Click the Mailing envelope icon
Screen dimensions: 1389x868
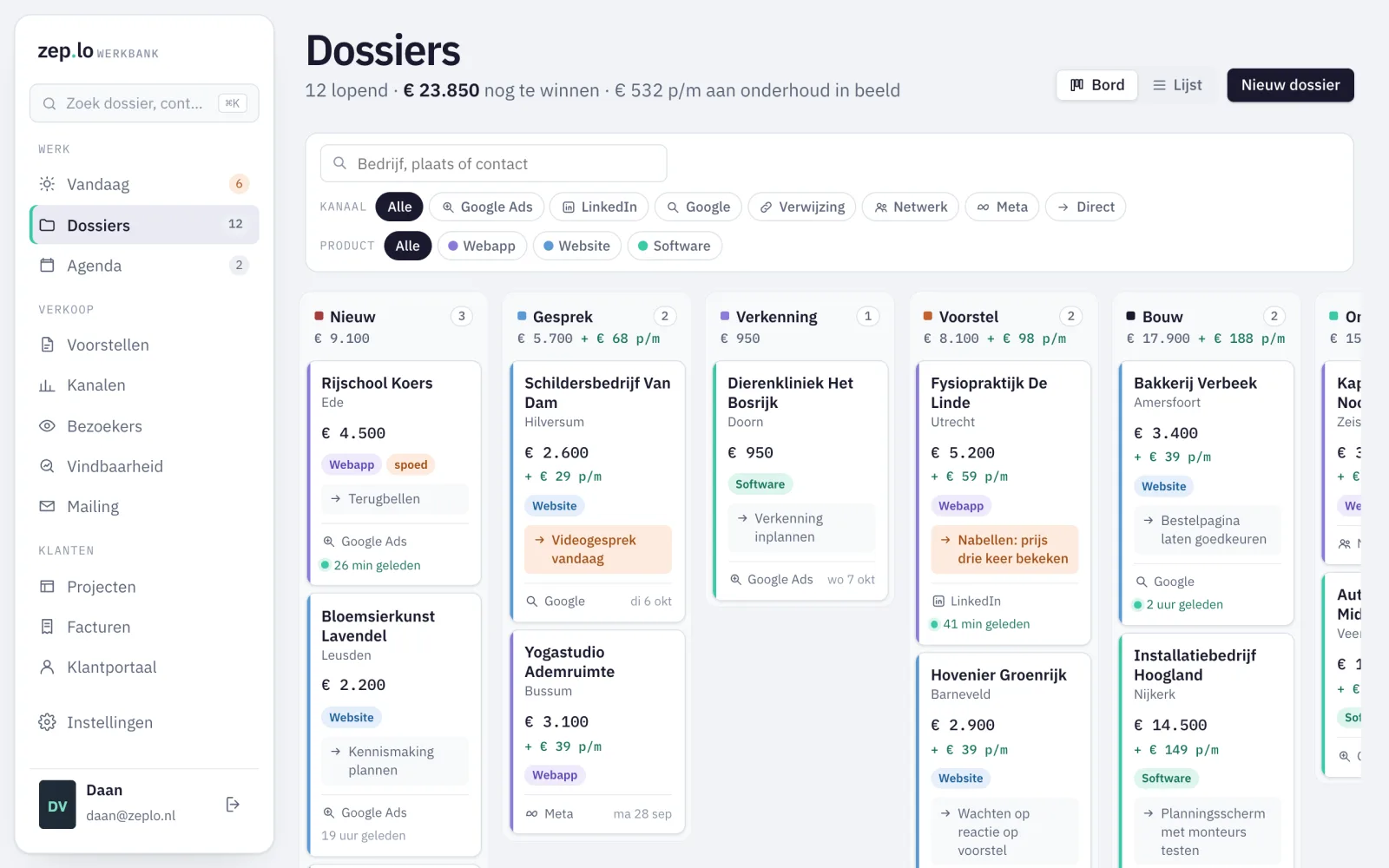coord(48,506)
